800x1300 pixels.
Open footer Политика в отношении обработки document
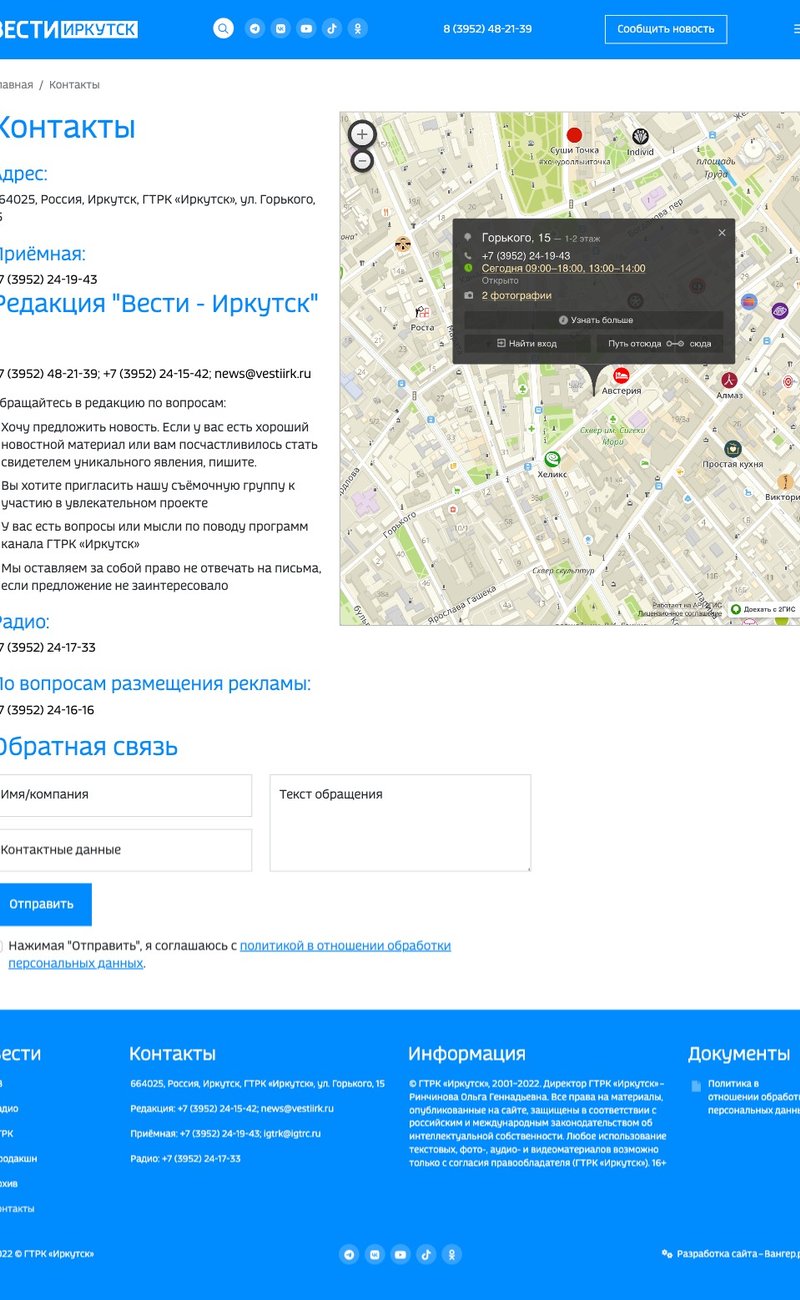pyautogui.click(x=753, y=1096)
